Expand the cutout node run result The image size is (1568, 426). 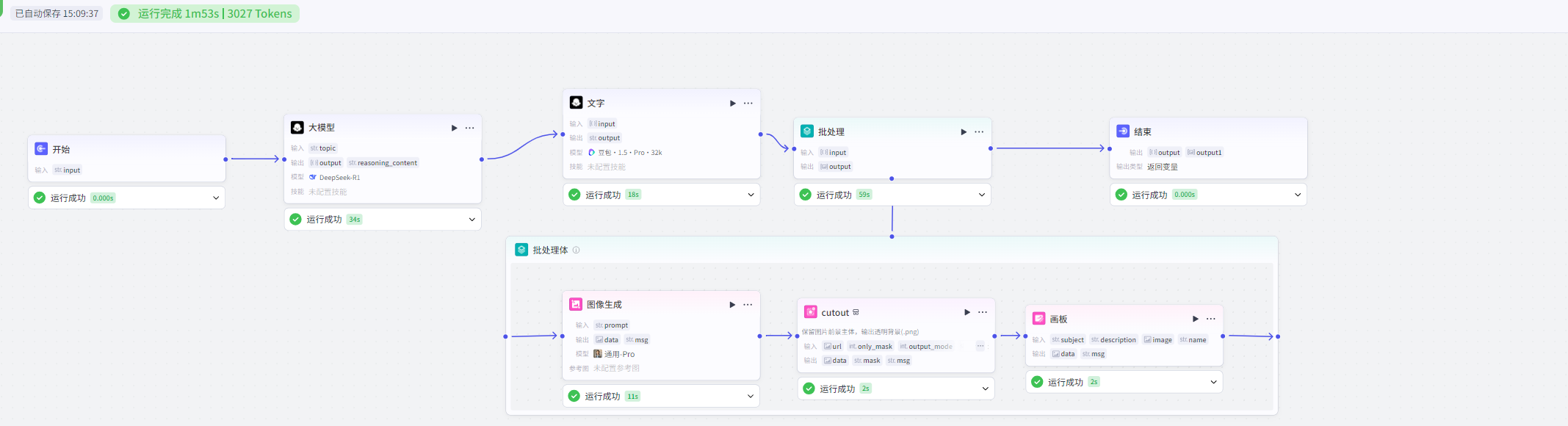986,389
